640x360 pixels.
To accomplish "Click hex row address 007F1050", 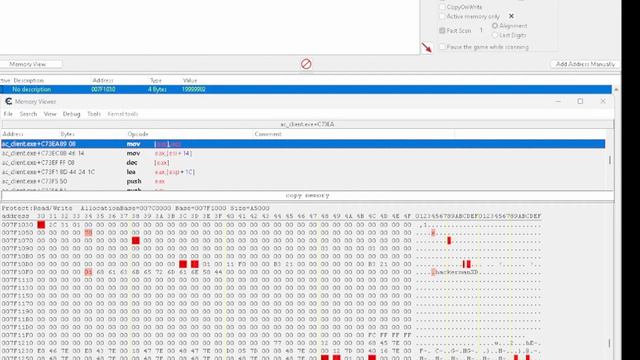I will click(17, 233).
